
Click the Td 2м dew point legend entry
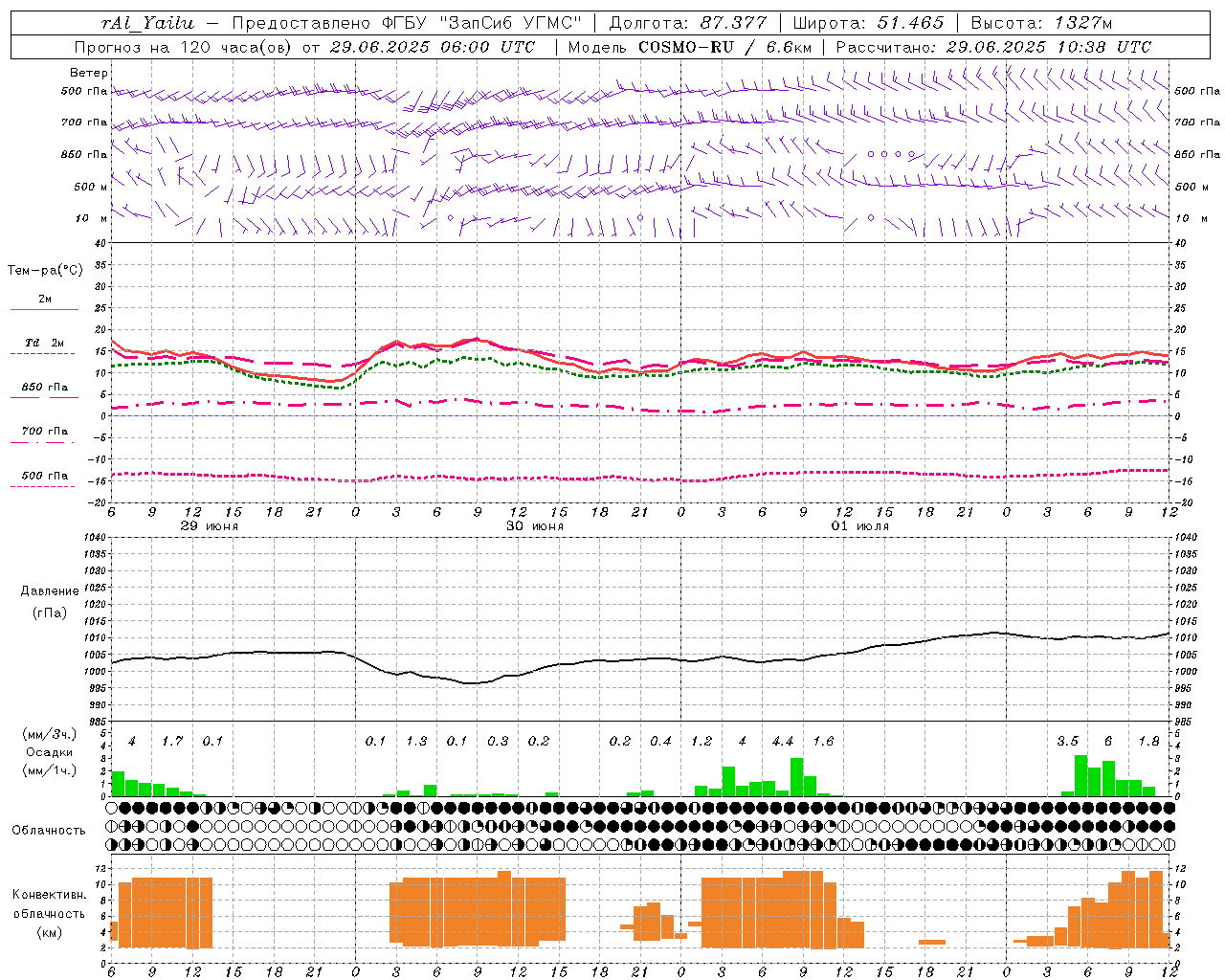[45, 343]
